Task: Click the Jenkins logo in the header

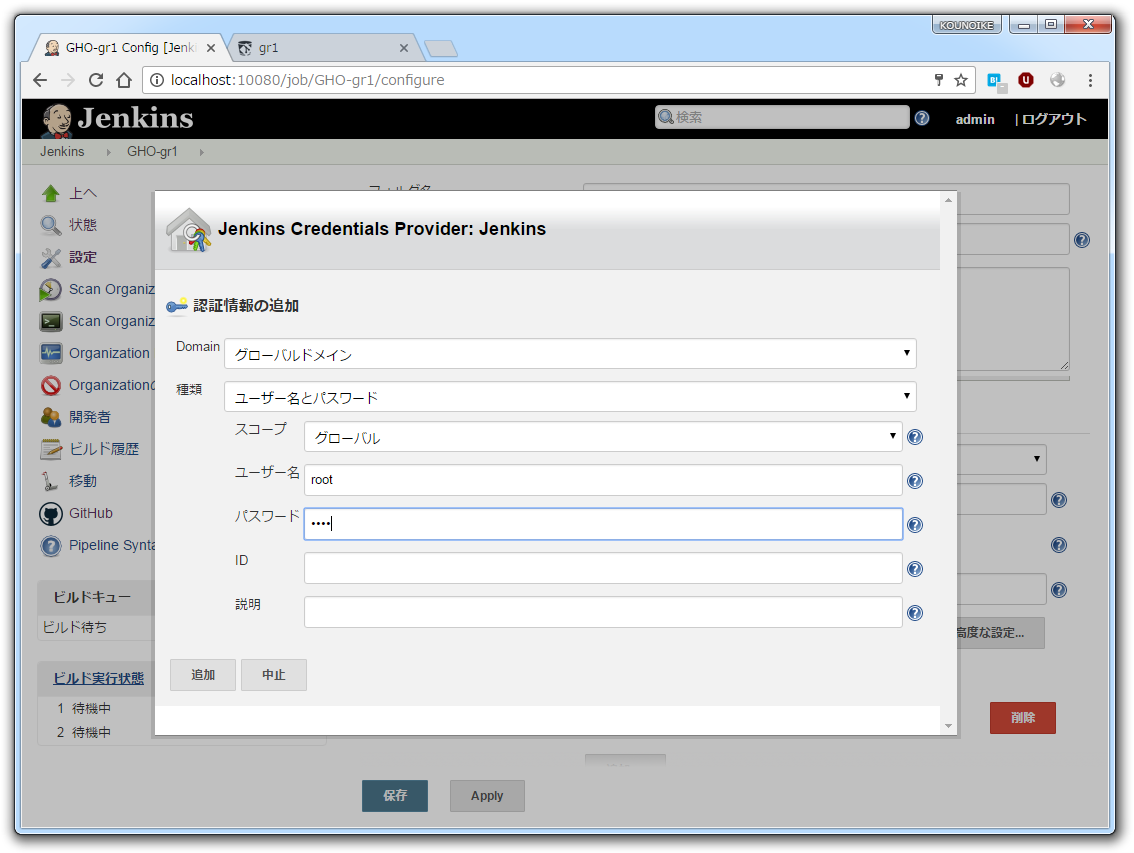Action: coord(57,119)
